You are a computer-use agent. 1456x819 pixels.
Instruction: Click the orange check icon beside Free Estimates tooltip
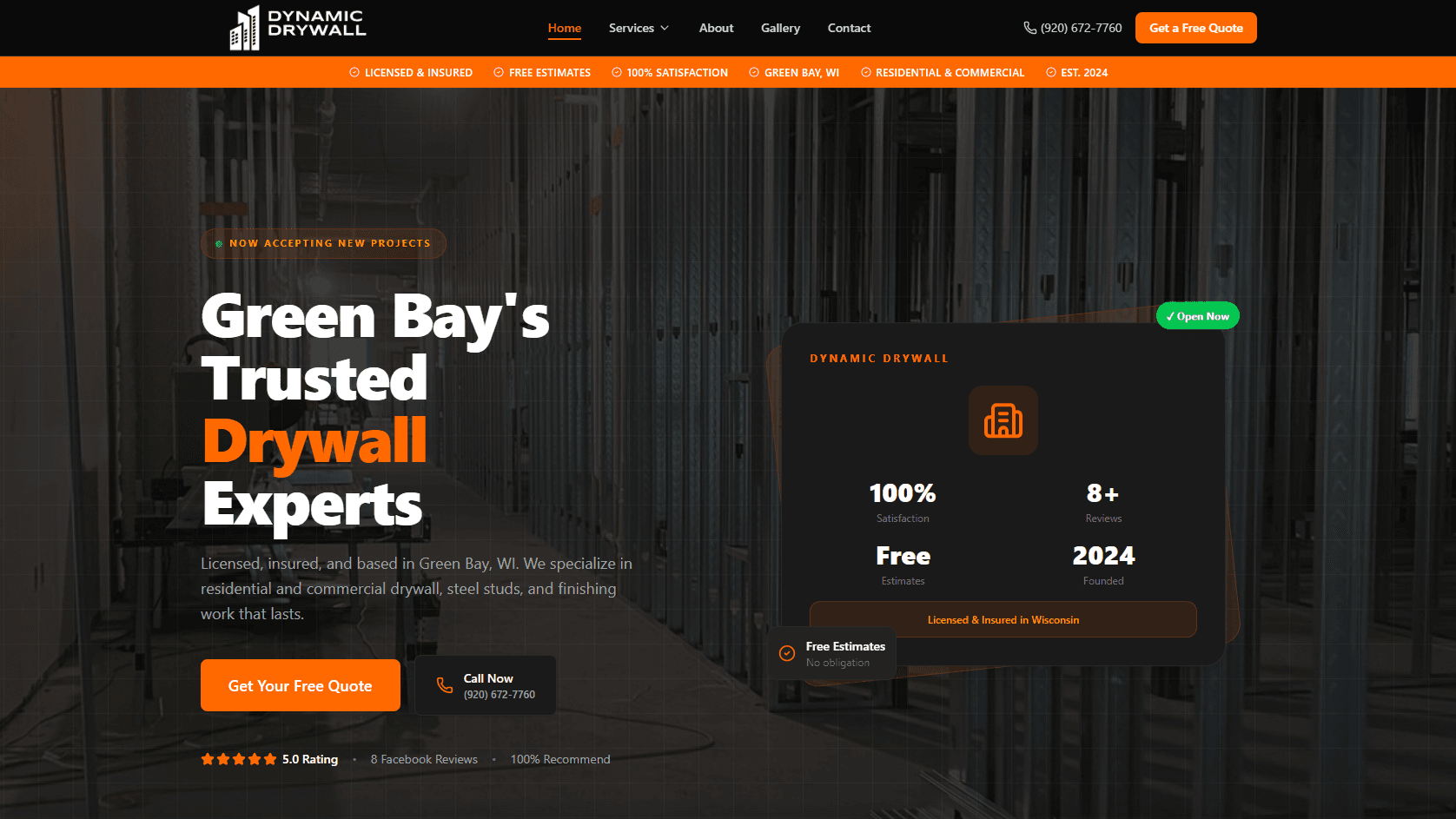tap(786, 652)
